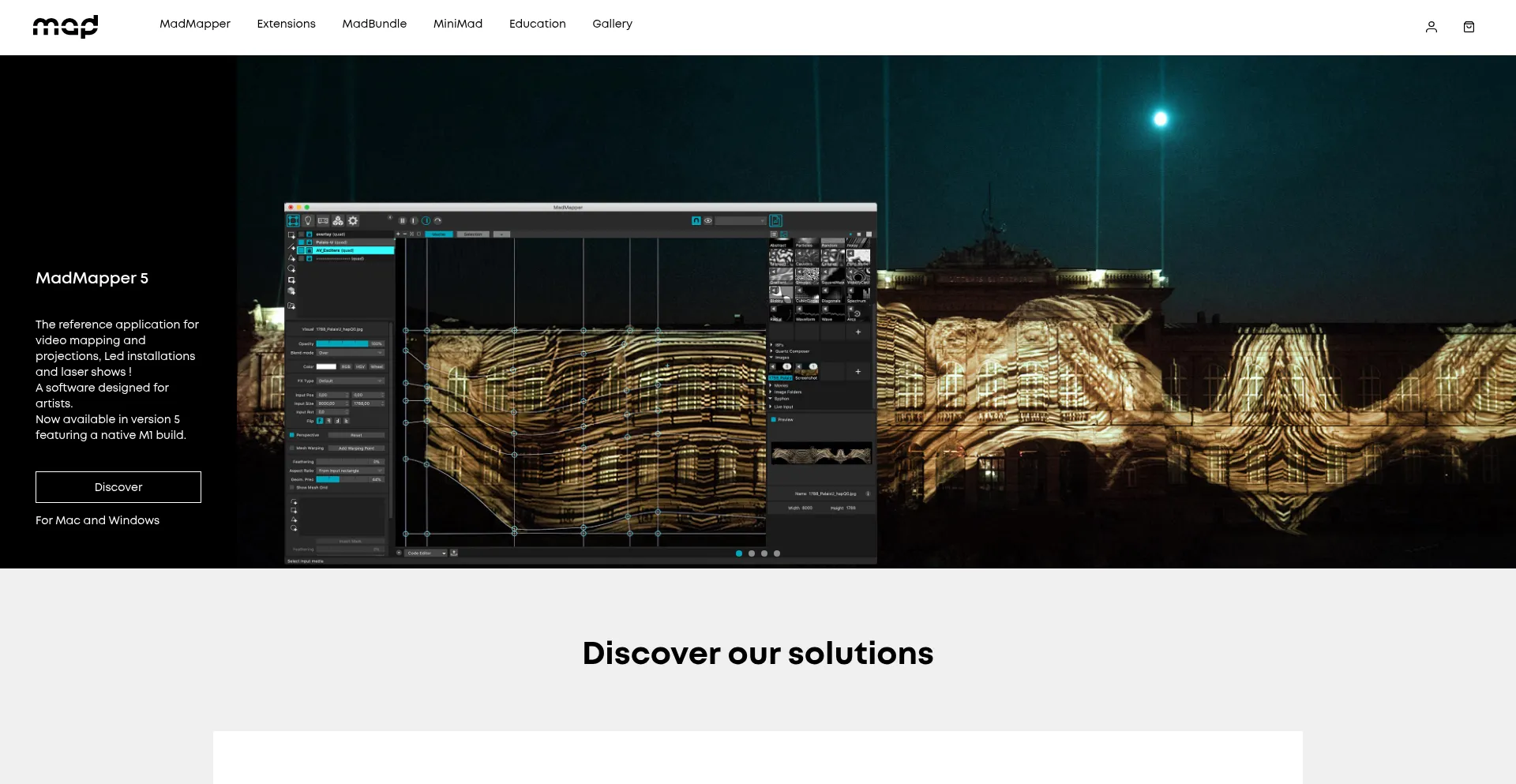Click the Mad logo in header
The width and height of the screenshot is (1516, 784).
(x=66, y=27)
